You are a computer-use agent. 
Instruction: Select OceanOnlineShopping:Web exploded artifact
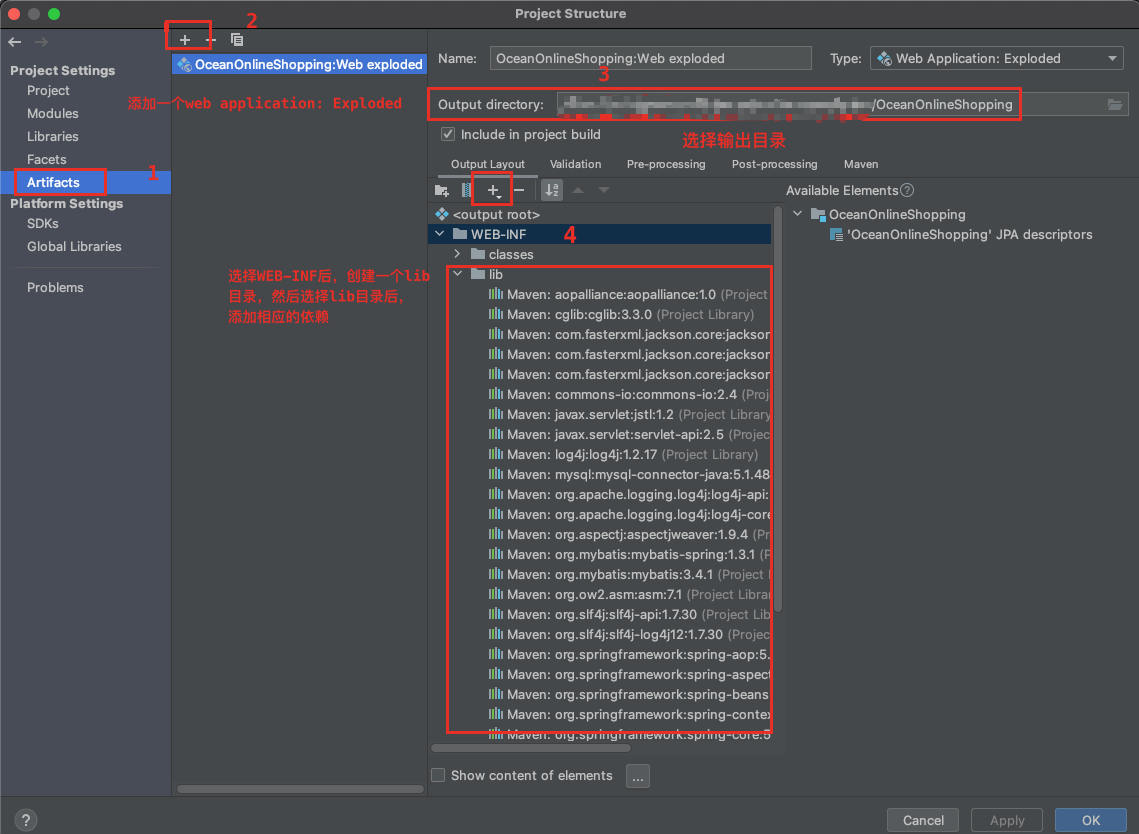click(x=299, y=65)
